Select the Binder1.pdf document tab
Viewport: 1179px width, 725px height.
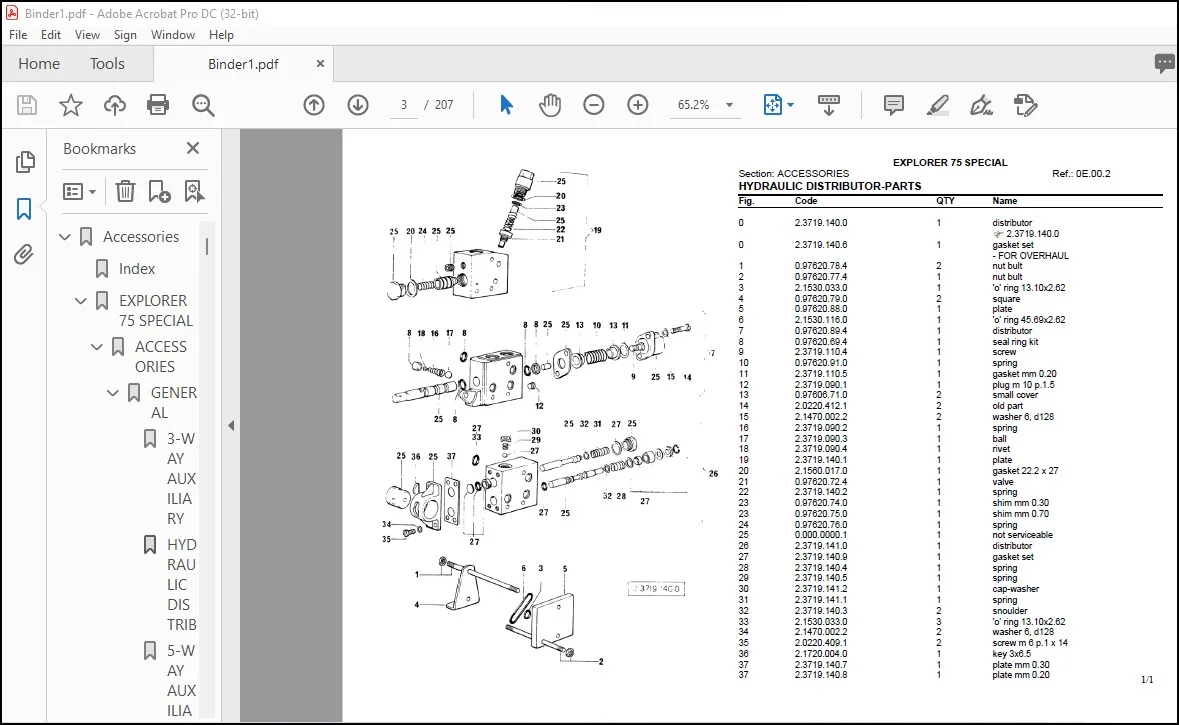(243, 65)
